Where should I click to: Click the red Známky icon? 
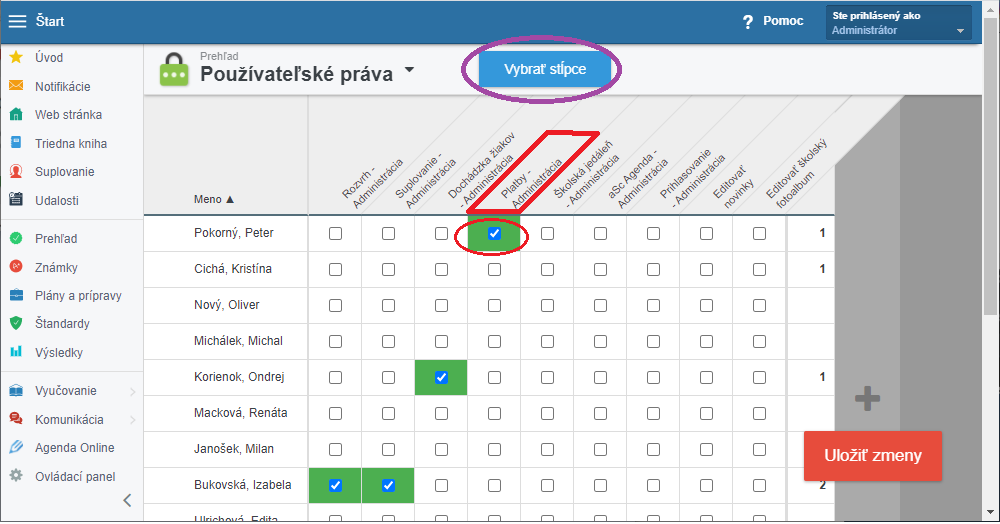coord(16,267)
